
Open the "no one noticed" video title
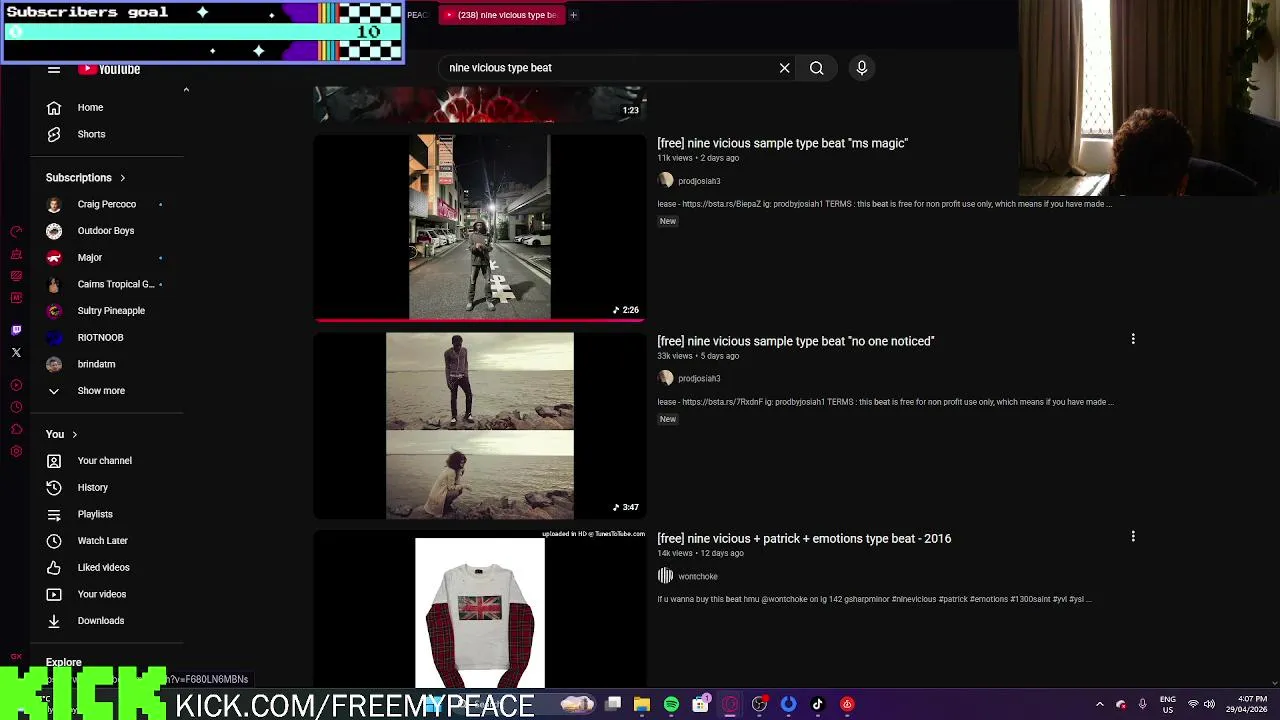point(795,341)
